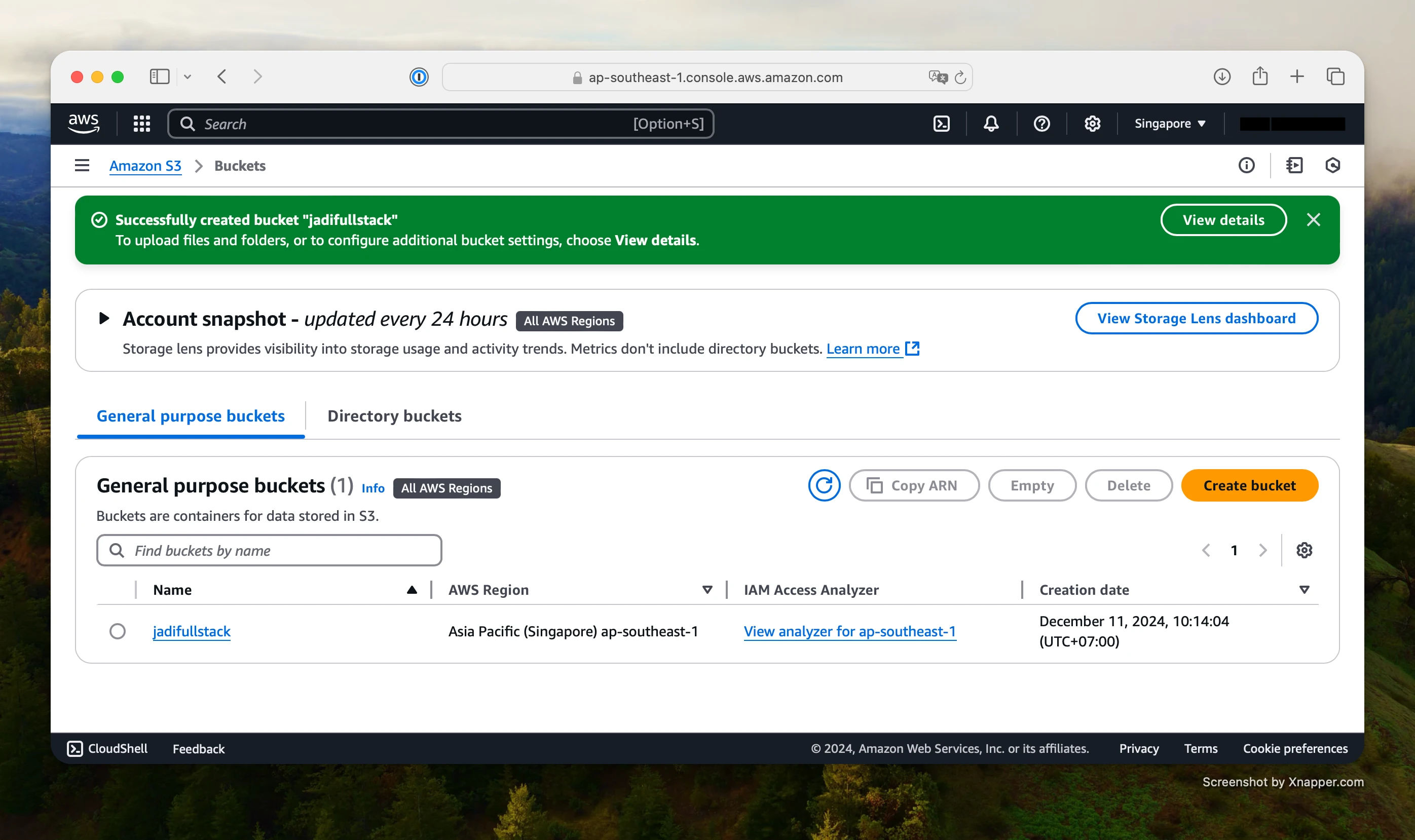This screenshot has width=1415, height=840.
Task: Click the 1Password extension icon
Action: [419, 77]
